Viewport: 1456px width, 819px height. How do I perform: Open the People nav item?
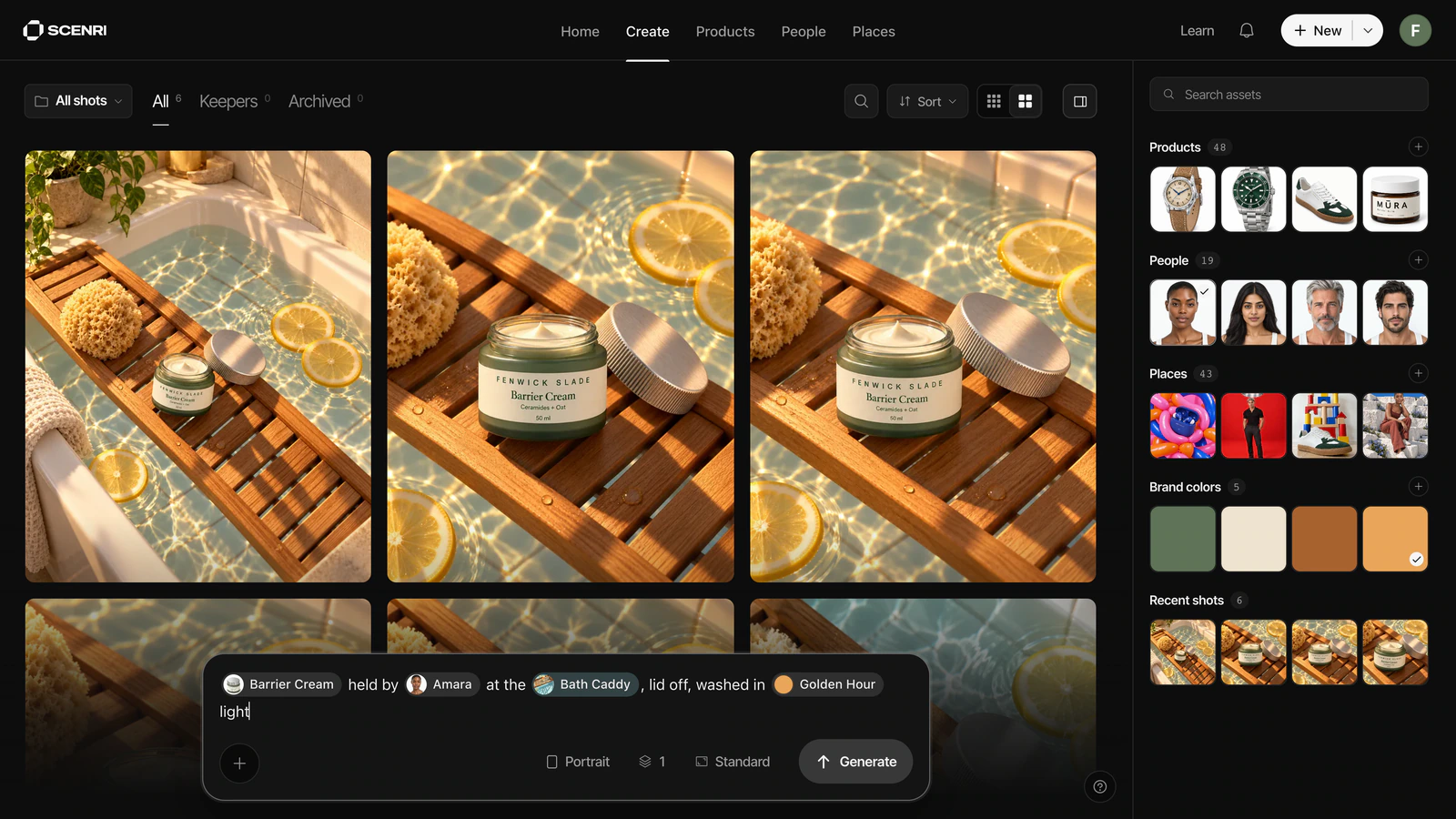(x=804, y=31)
